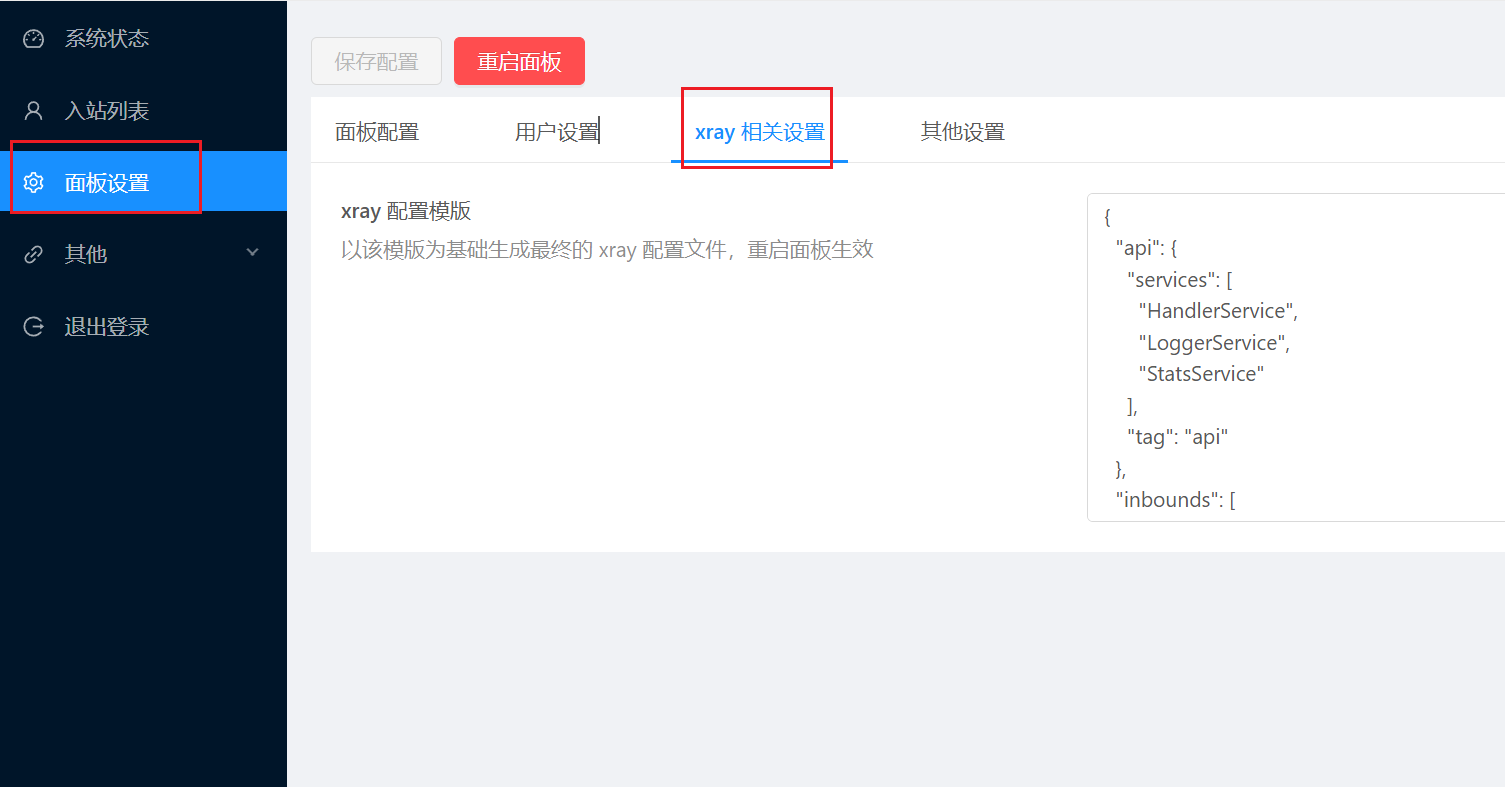Click the user icon beside 入站列表
The width and height of the screenshot is (1505, 787).
pyautogui.click(x=34, y=111)
